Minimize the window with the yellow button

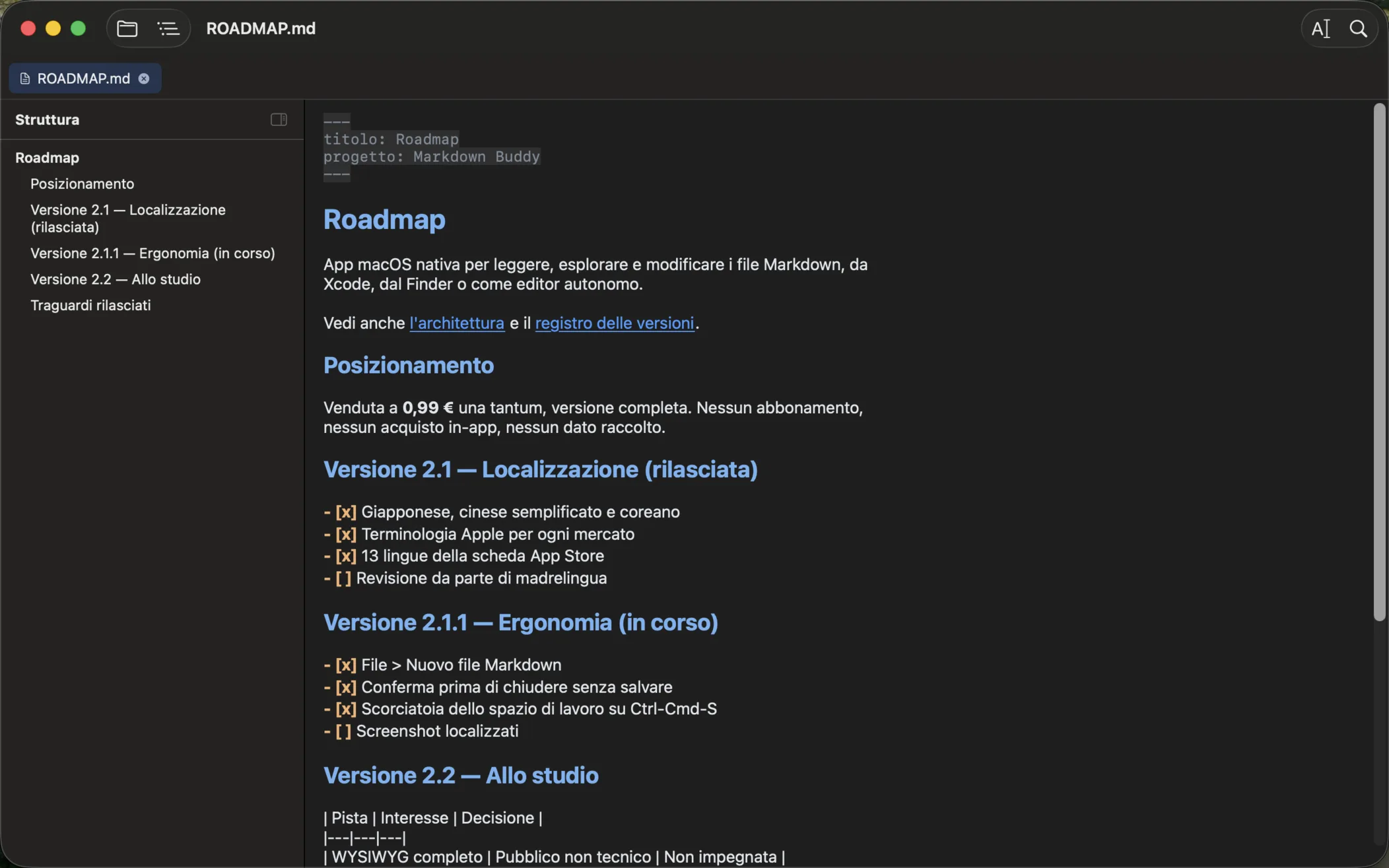tap(53, 28)
